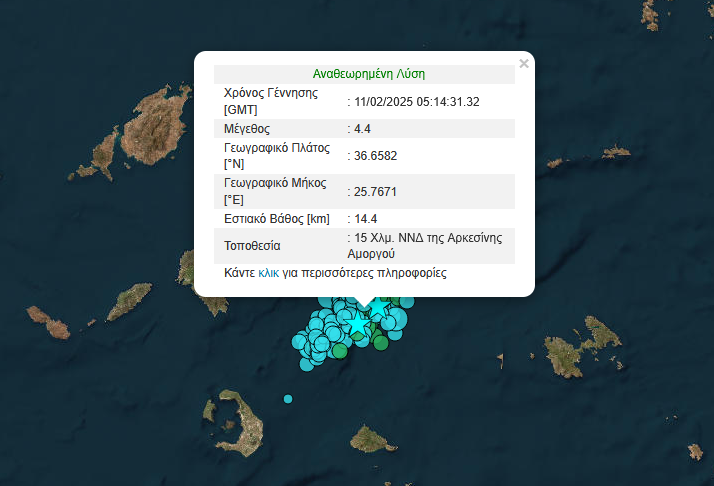Image resolution: width=714 pixels, height=486 pixels.
Task: Select the bottom-most cyan circle in the cluster
Action: (307, 363)
